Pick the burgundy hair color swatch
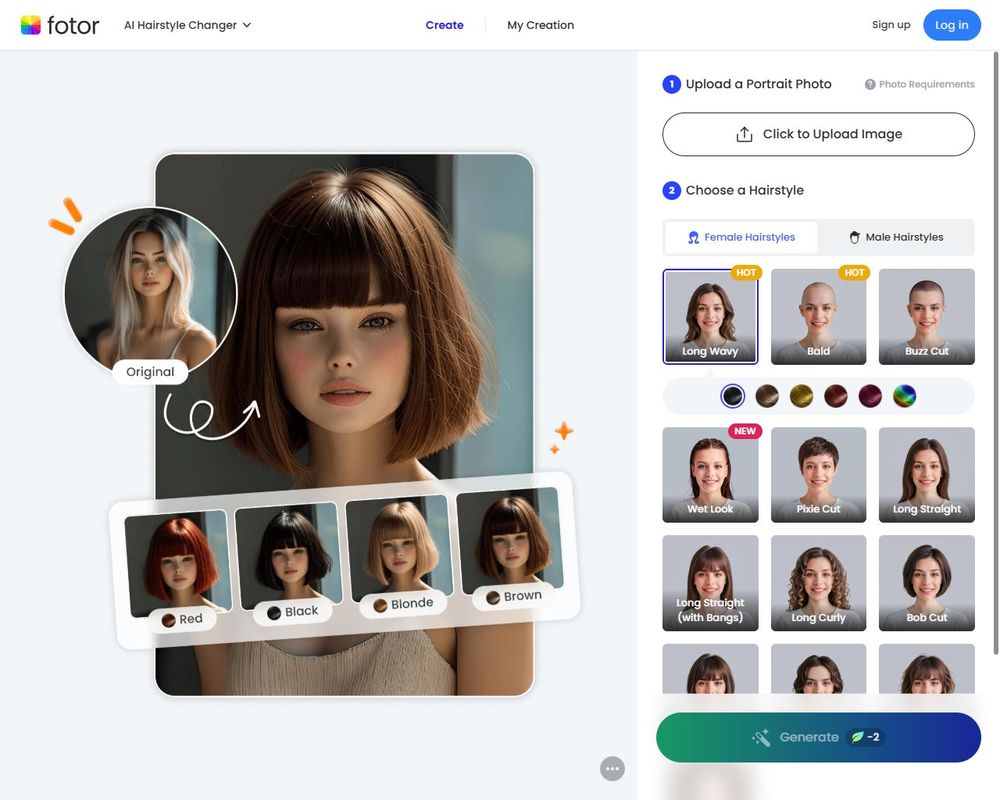The height and width of the screenshot is (800, 1000). 869,395
